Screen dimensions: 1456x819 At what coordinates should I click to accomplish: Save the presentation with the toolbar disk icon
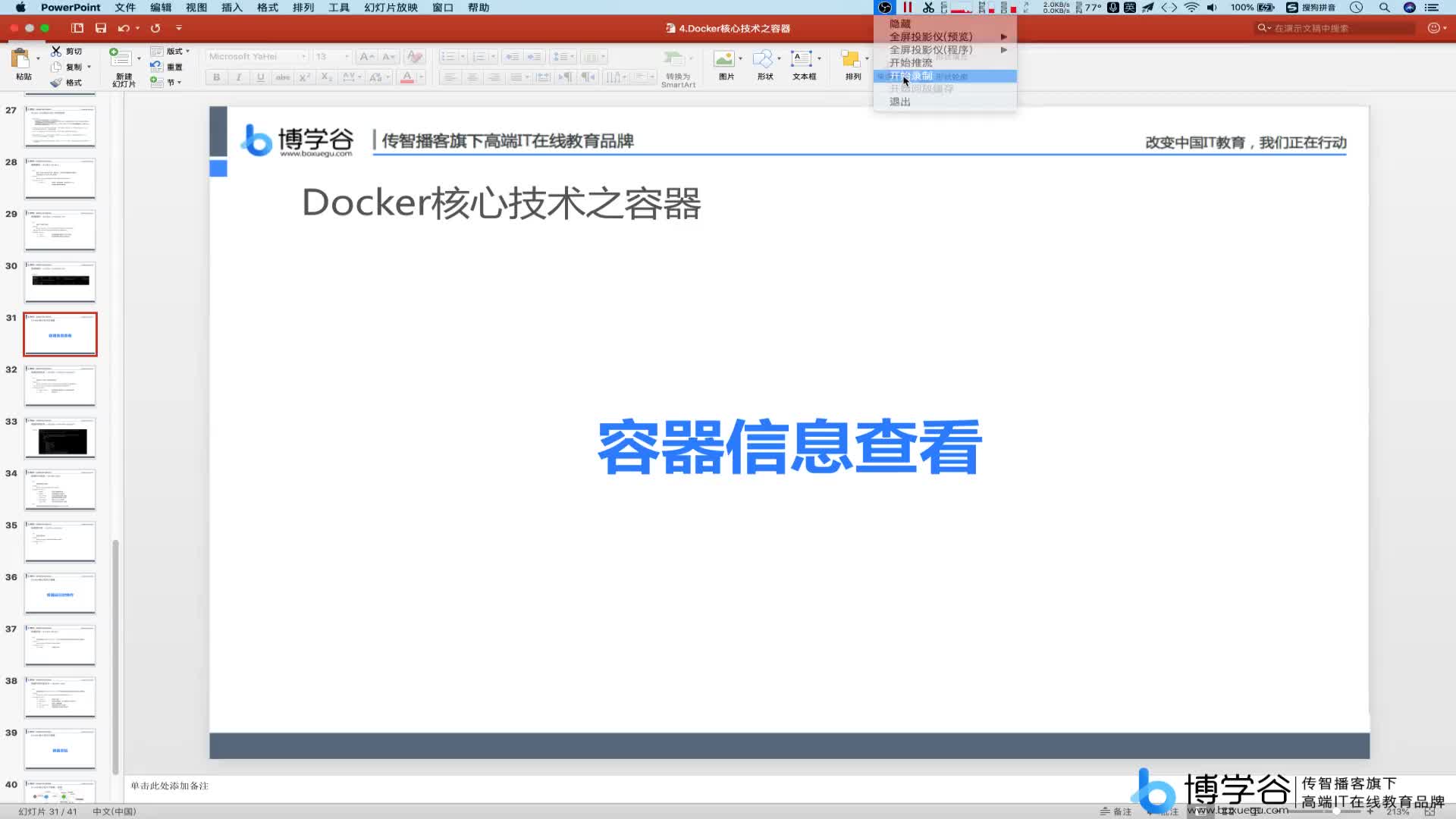101,28
